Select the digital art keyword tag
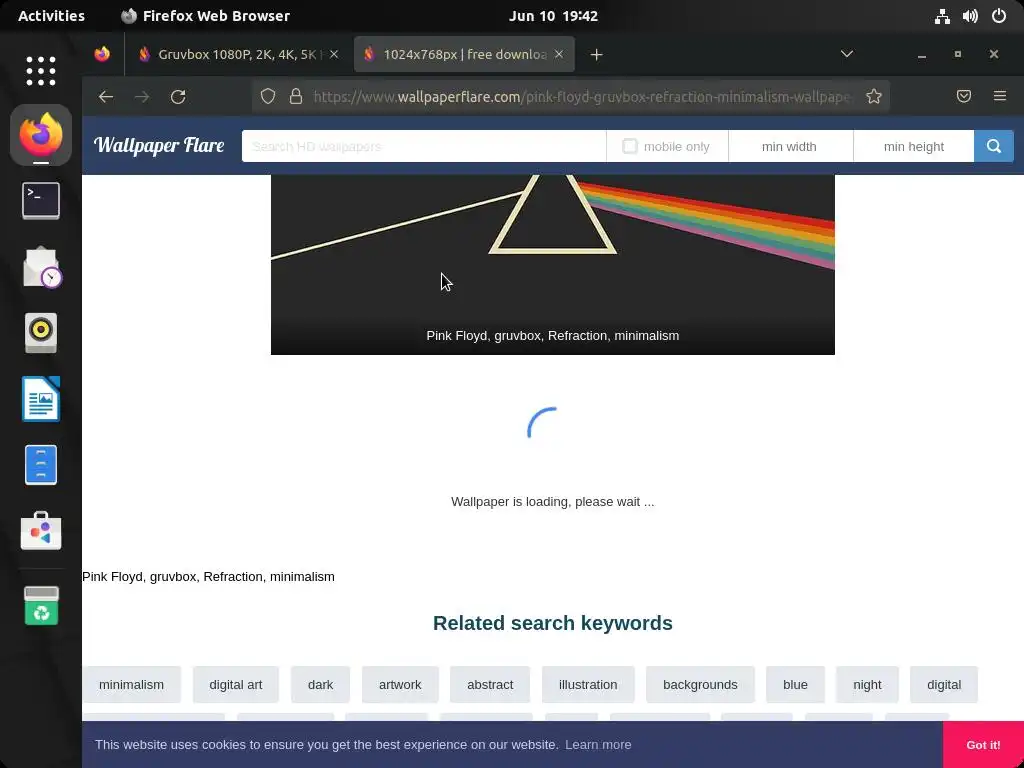This screenshot has height=768, width=1024. point(236,684)
